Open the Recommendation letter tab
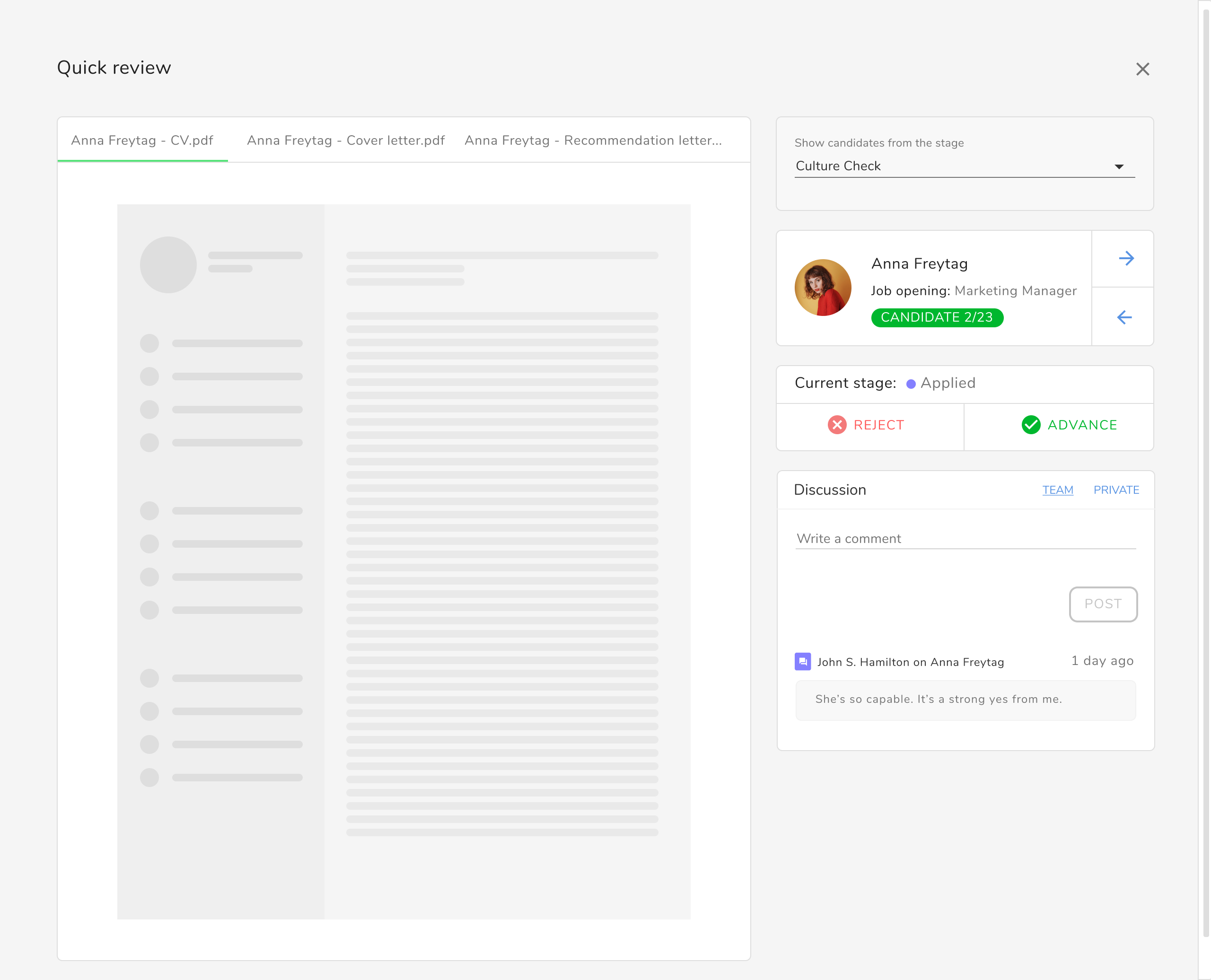Image resolution: width=1211 pixels, height=980 pixels. [593, 140]
